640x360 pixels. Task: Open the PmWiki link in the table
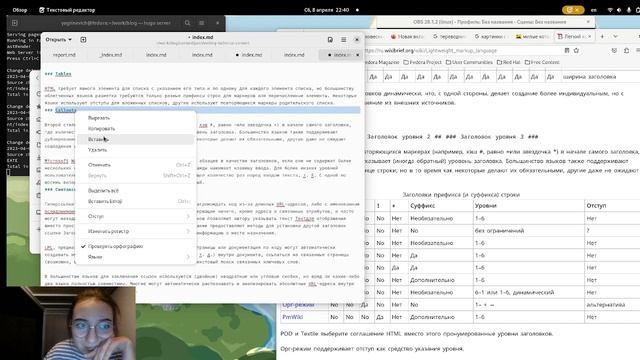[x=293, y=317]
